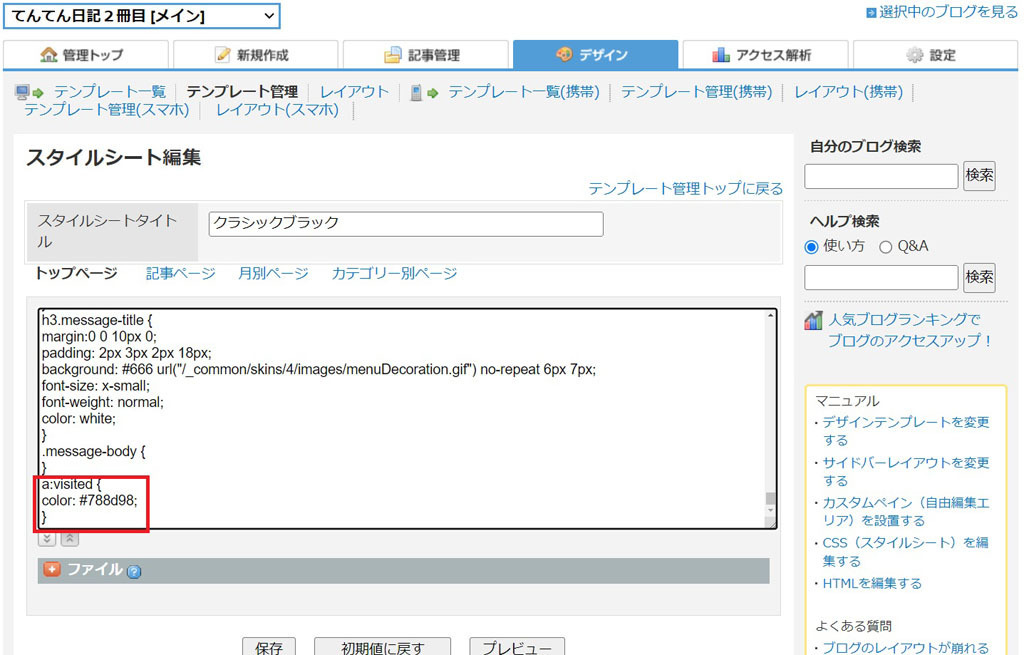Screen dimensions: 1024x655
Task: Click the スタイルシートタイトル input field
Action: [x=406, y=223]
